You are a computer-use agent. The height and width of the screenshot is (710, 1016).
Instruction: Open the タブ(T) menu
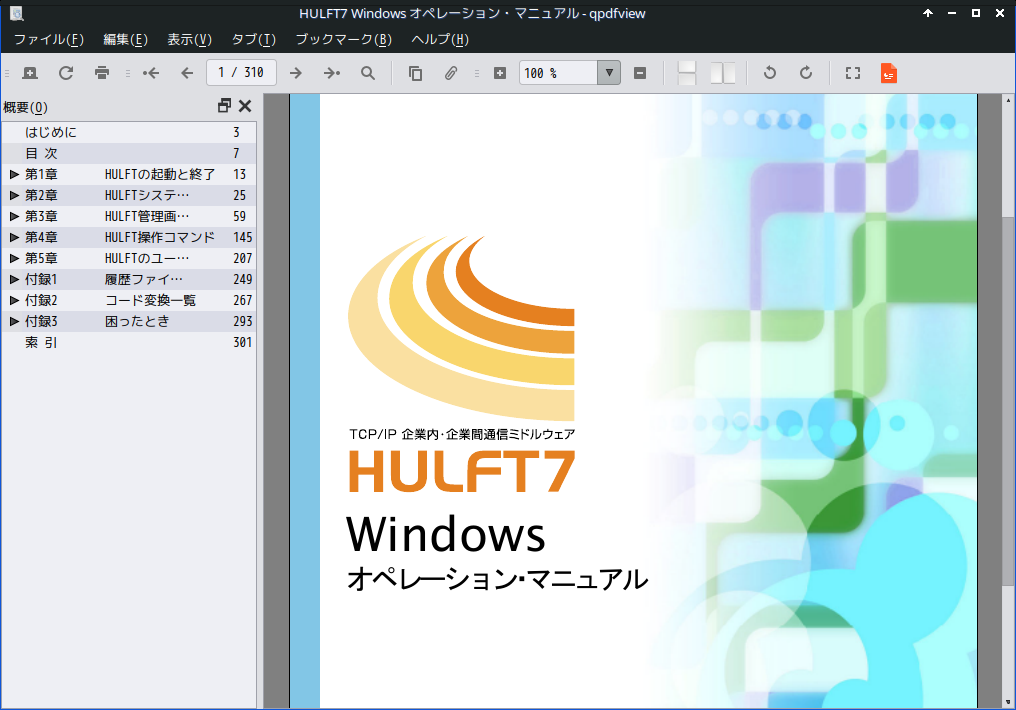254,40
